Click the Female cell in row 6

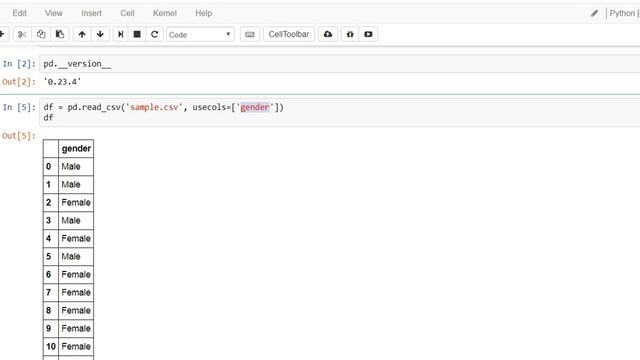tap(76, 274)
